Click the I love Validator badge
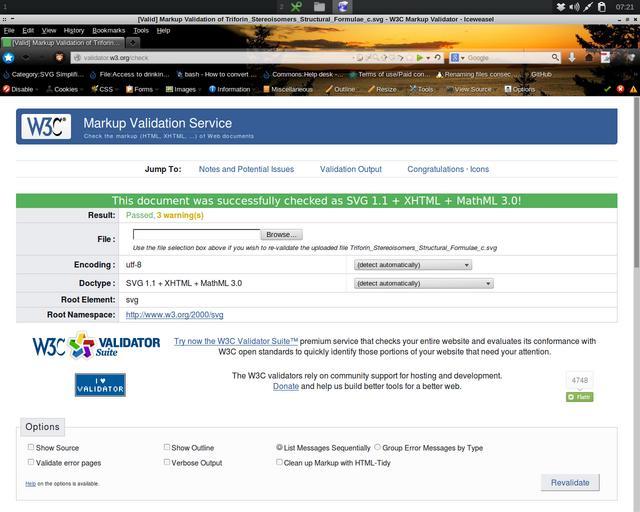Screen dimensions: 640x512 [x=100, y=385]
